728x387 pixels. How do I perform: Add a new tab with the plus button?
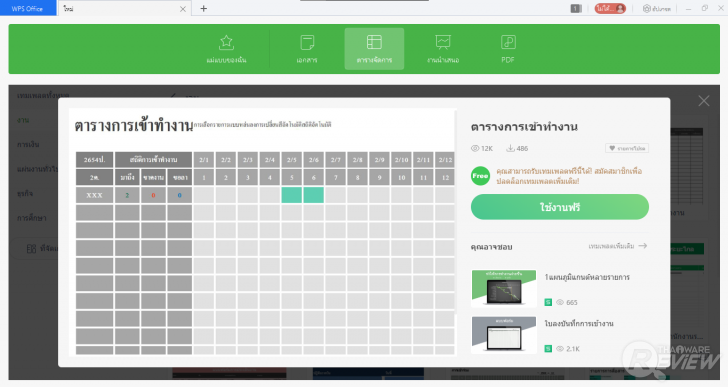point(203,8)
